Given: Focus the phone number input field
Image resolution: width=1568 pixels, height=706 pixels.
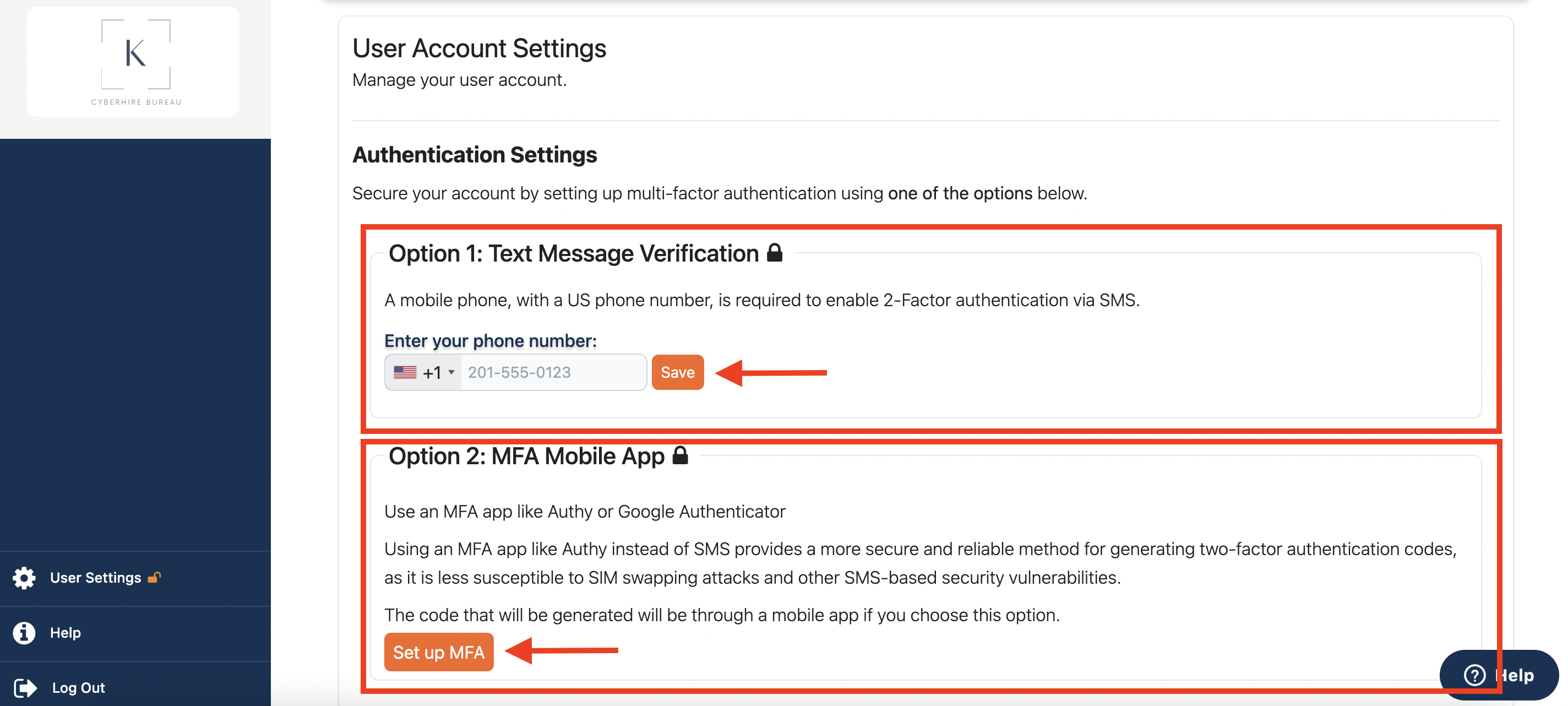Looking at the screenshot, I should [553, 372].
